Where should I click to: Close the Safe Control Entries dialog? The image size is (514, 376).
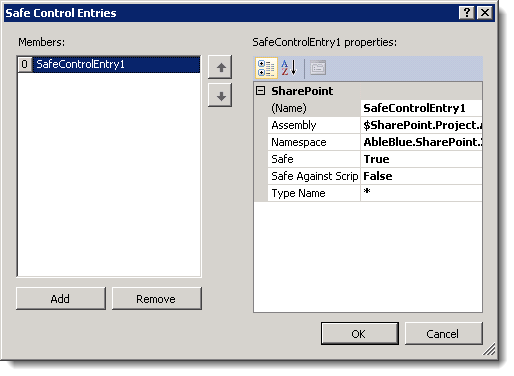point(485,13)
